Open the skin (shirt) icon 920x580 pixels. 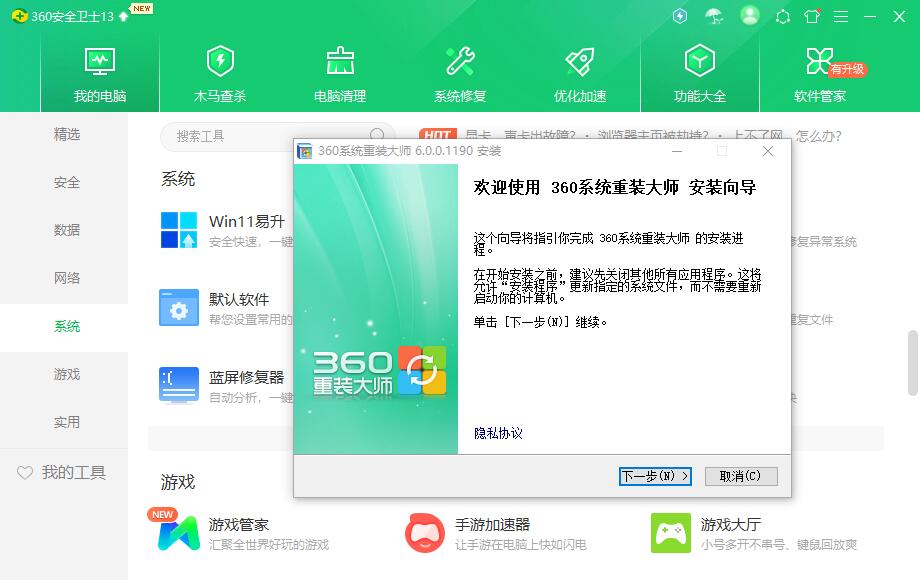[x=812, y=16]
